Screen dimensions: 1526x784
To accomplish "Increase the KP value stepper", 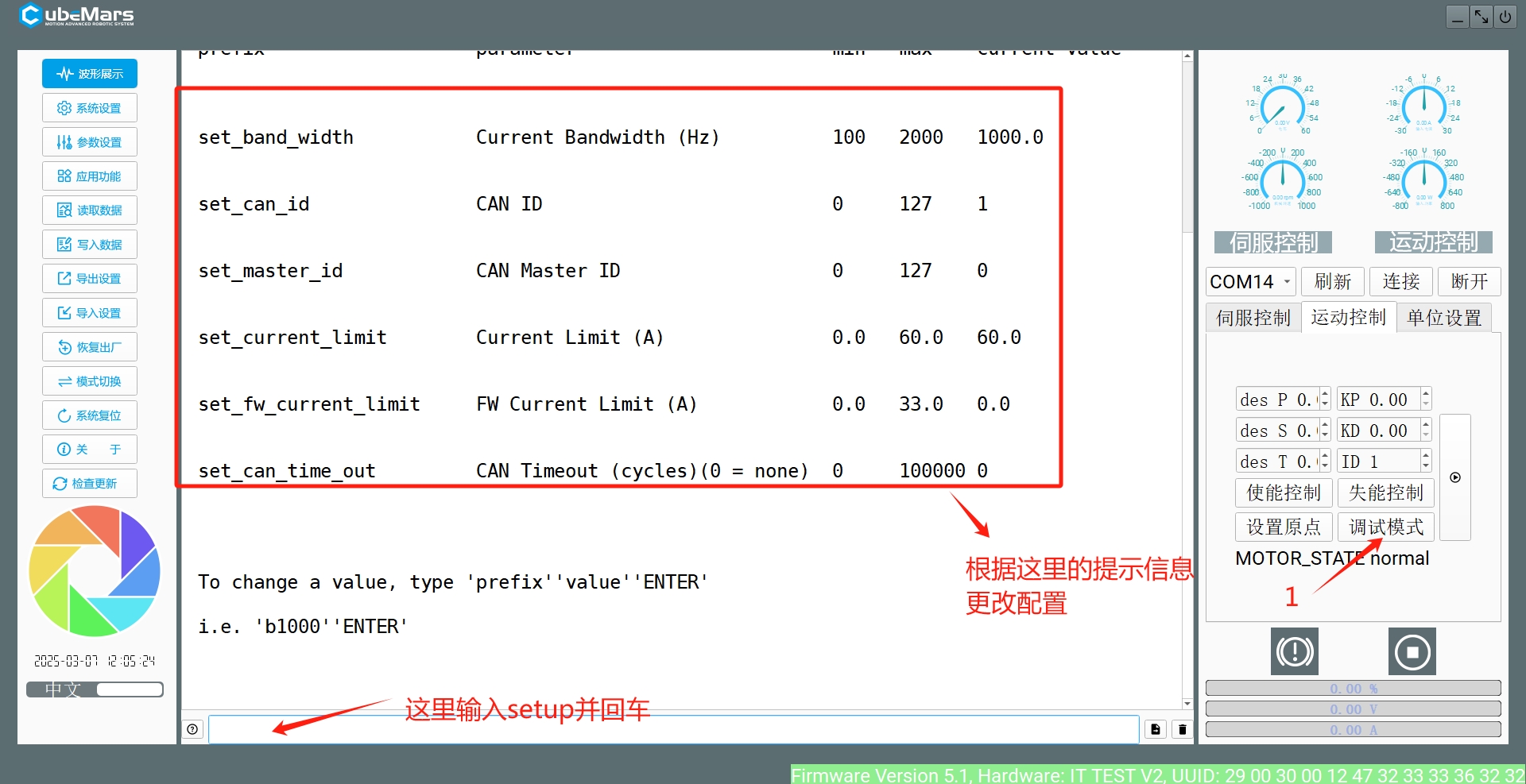I will click(1426, 394).
